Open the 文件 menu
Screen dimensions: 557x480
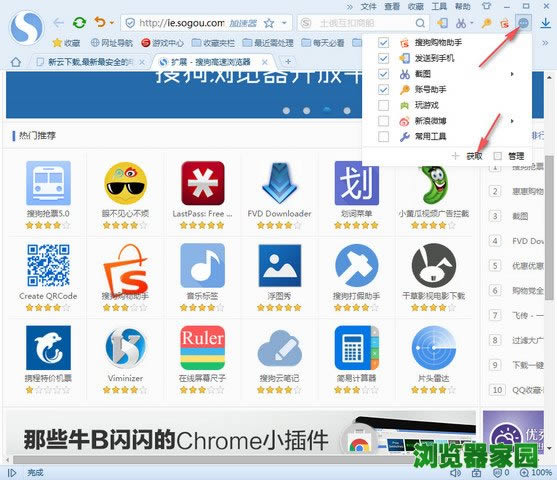point(368,6)
